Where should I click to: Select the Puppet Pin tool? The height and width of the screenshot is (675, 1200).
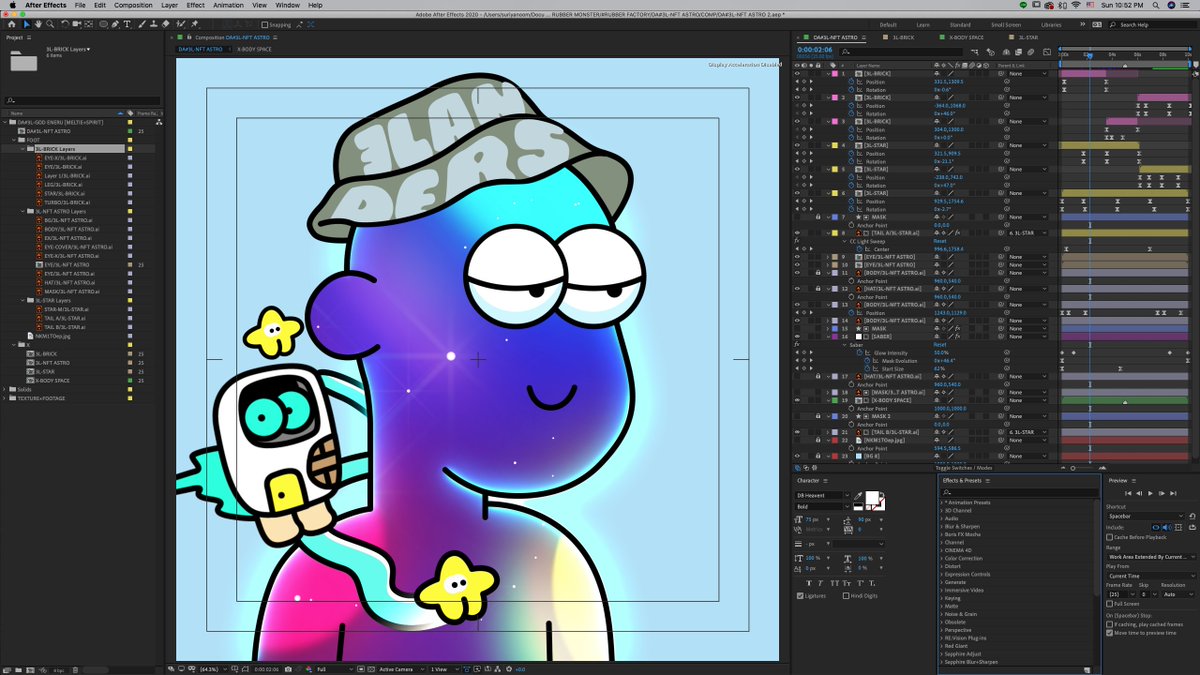click(194, 25)
